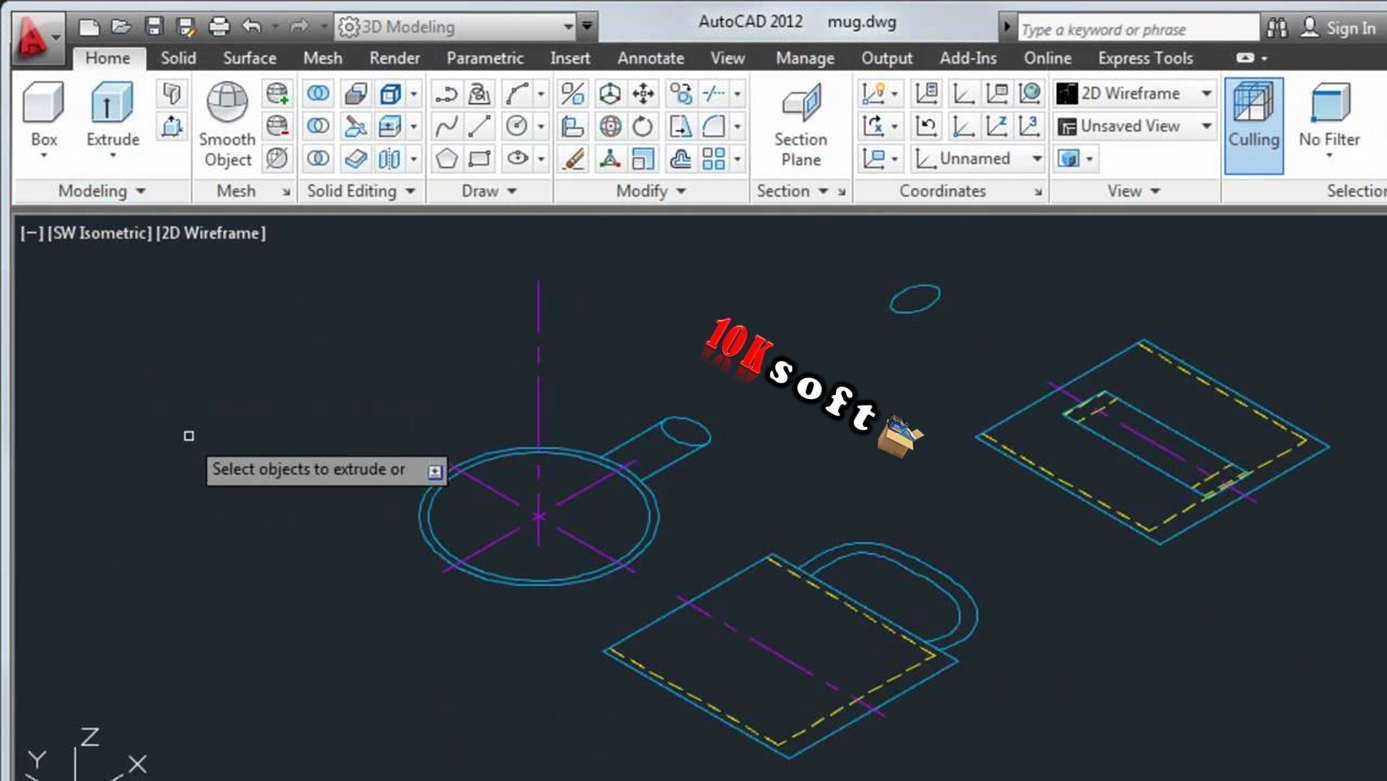The image size is (1387, 781).
Task: Expand the Modeling panel
Action: click(x=102, y=191)
